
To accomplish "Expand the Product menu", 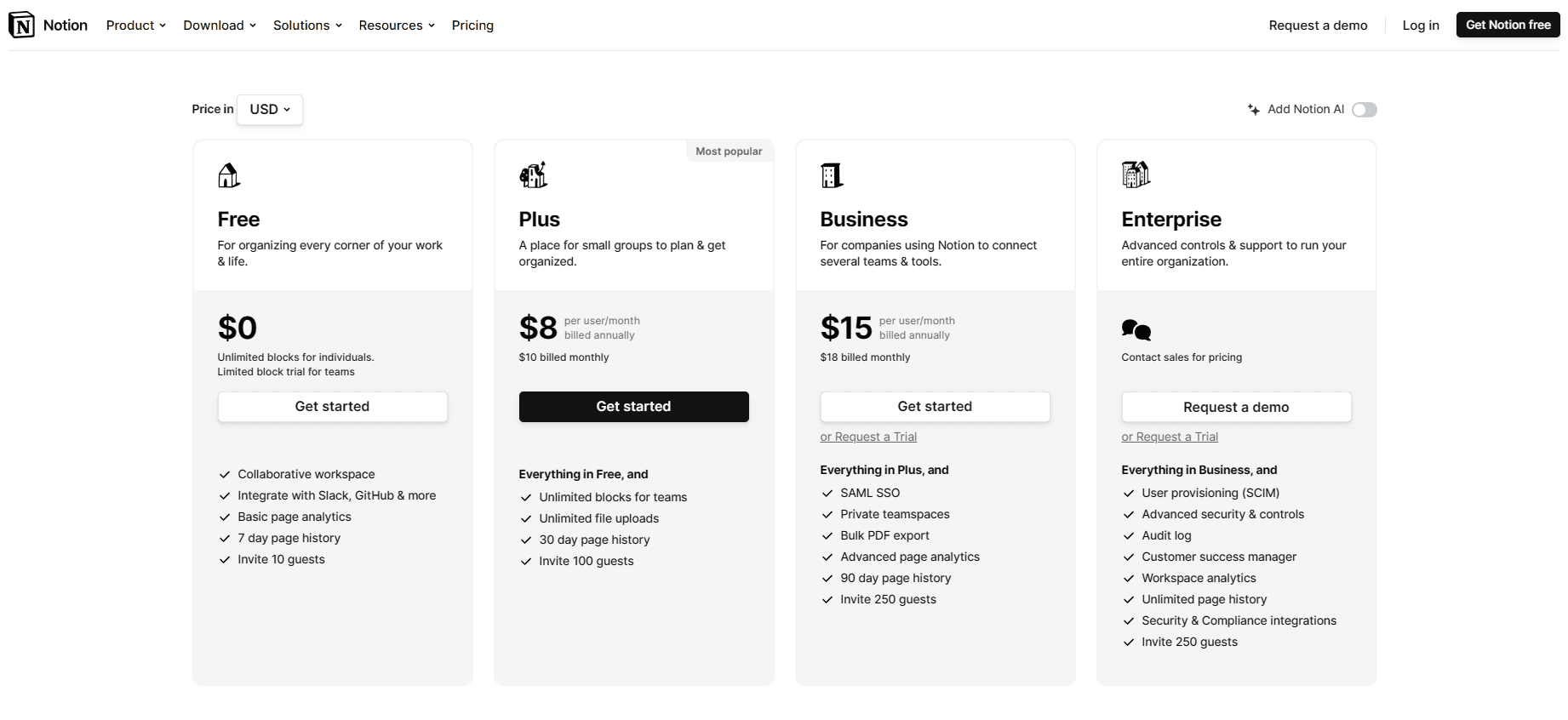I will tap(135, 26).
